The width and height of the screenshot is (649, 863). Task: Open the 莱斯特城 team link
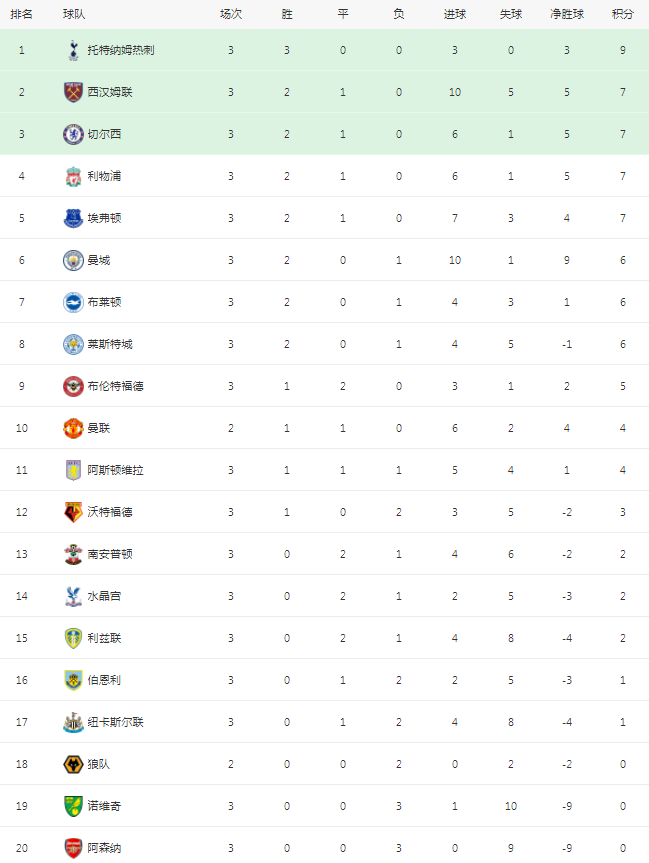pos(110,344)
